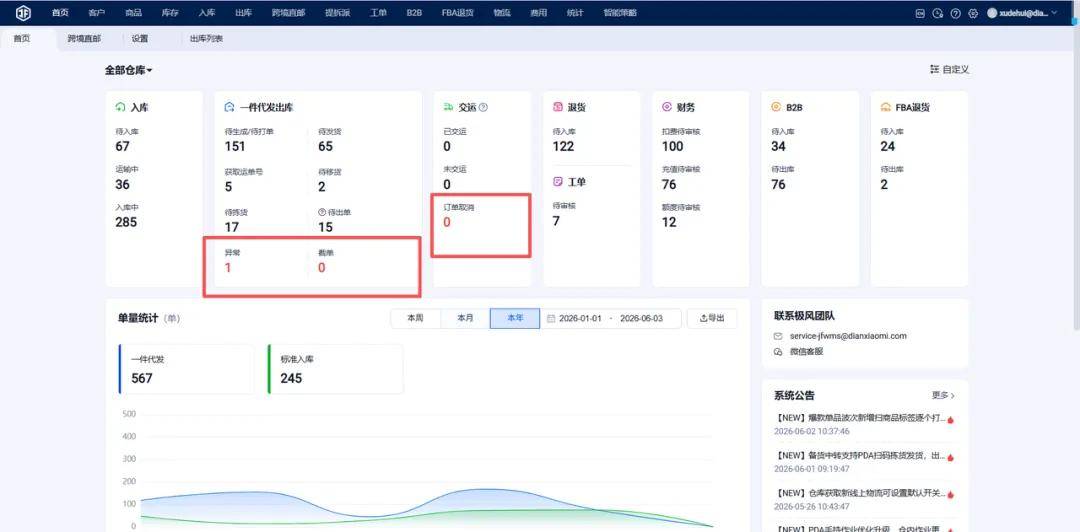Open the 统计 menu in the navbar

[575, 13]
